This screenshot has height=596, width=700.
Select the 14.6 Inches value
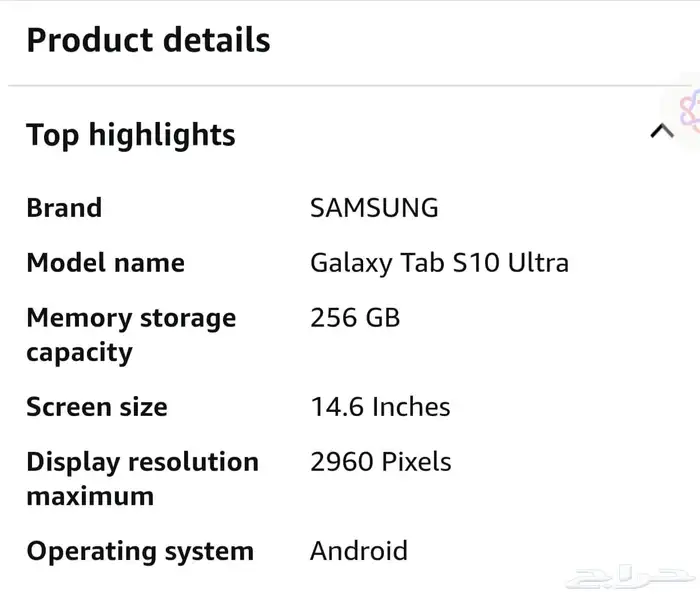[380, 407]
